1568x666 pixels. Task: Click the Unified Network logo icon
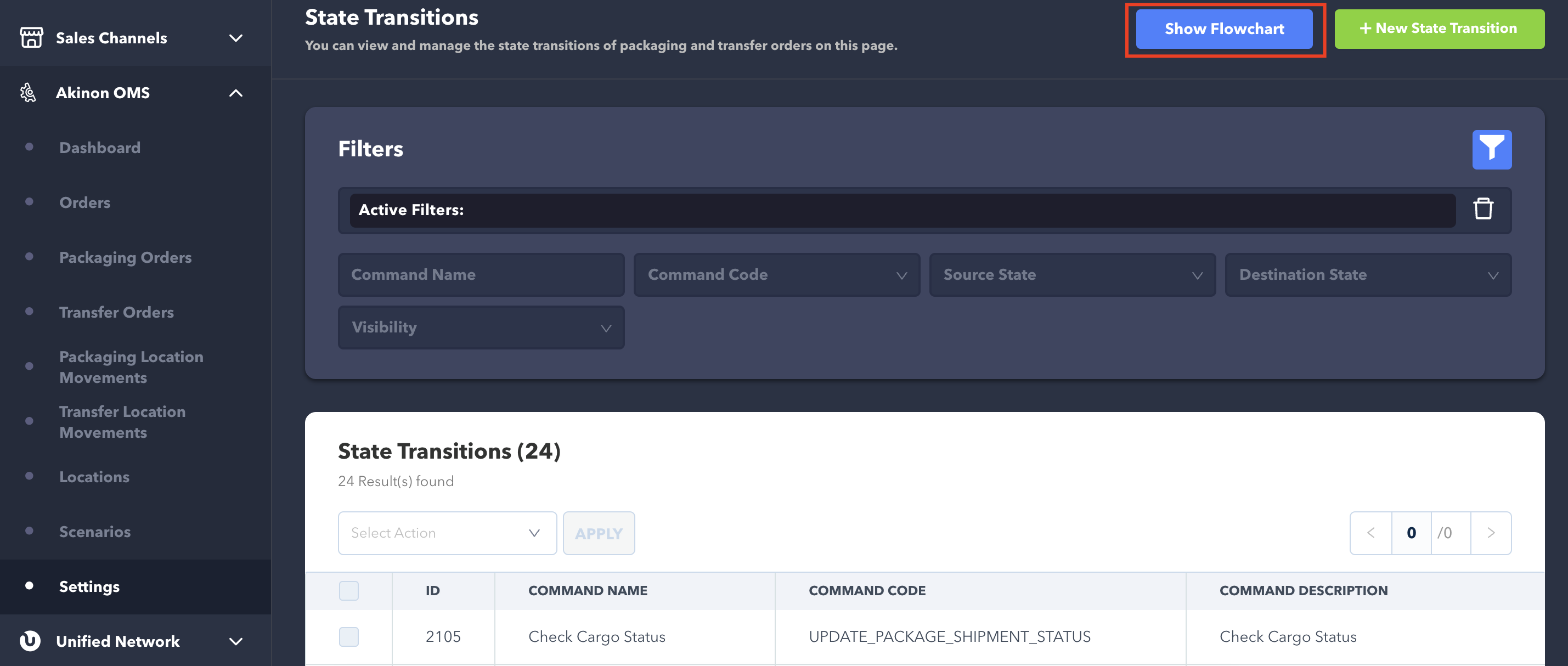(30, 640)
